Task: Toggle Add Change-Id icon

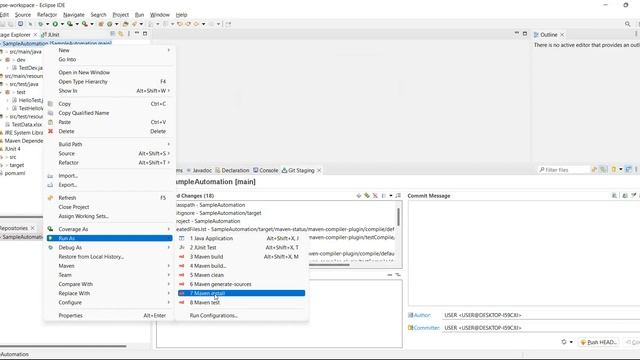Action: [634, 196]
